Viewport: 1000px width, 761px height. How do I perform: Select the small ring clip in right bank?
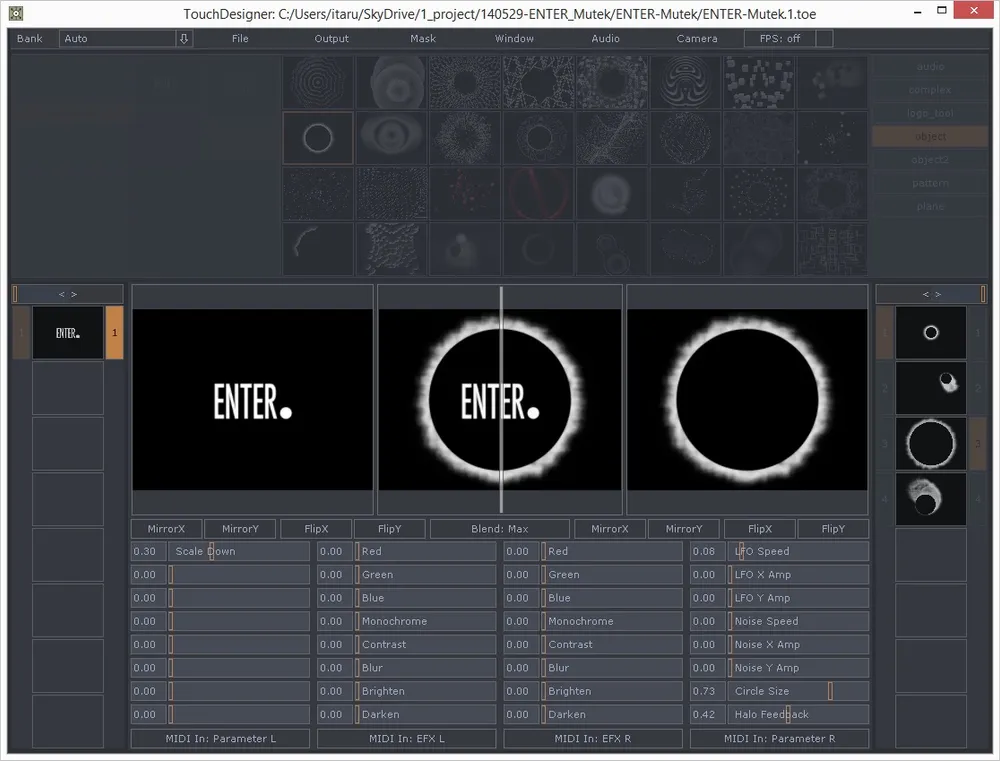pyautogui.click(x=930, y=332)
